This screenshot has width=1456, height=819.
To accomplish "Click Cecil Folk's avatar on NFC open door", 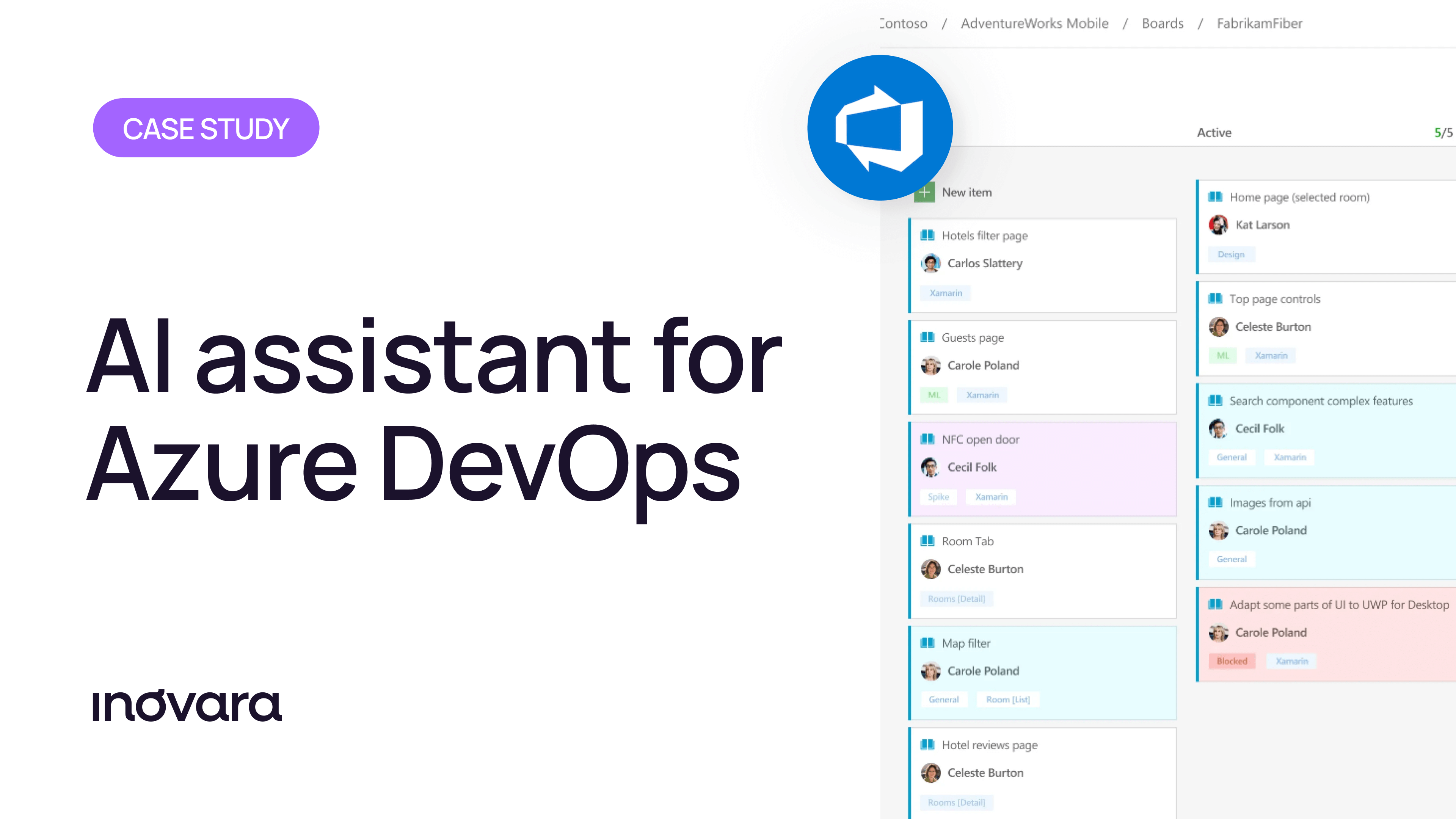I will coord(930,468).
